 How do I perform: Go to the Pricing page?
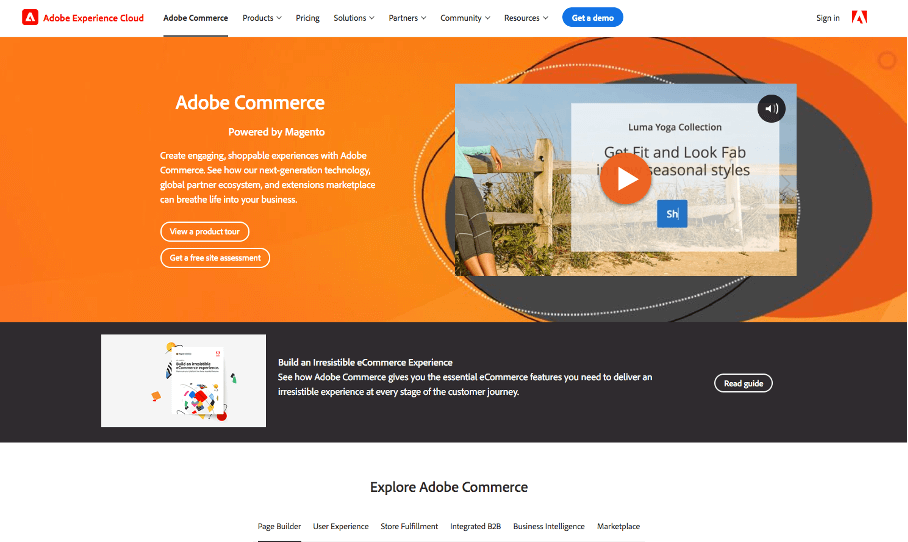[x=307, y=18]
